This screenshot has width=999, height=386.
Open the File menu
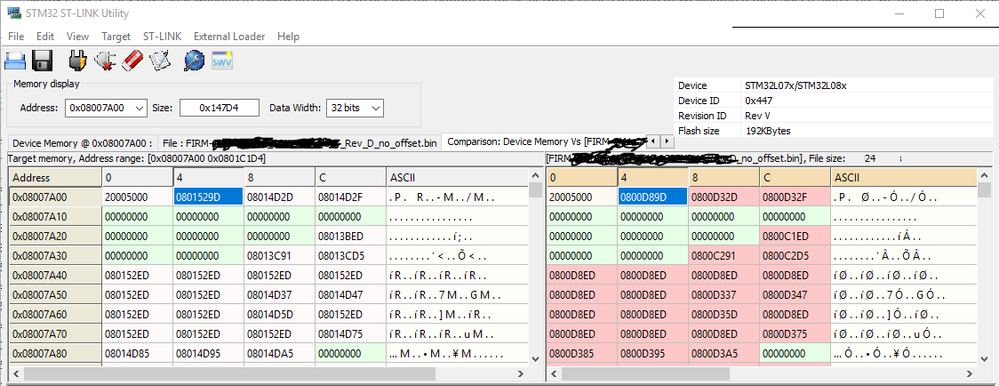pos(16,36)
